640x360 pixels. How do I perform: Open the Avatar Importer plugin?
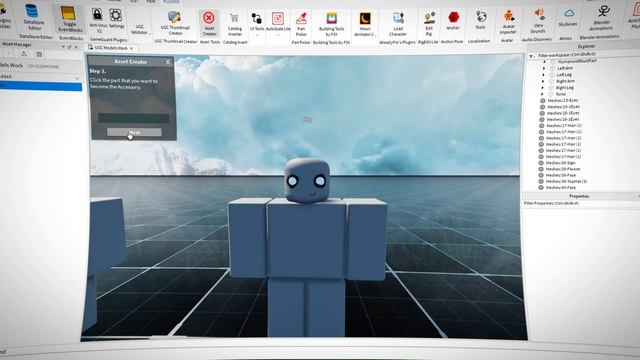point(508,22)
